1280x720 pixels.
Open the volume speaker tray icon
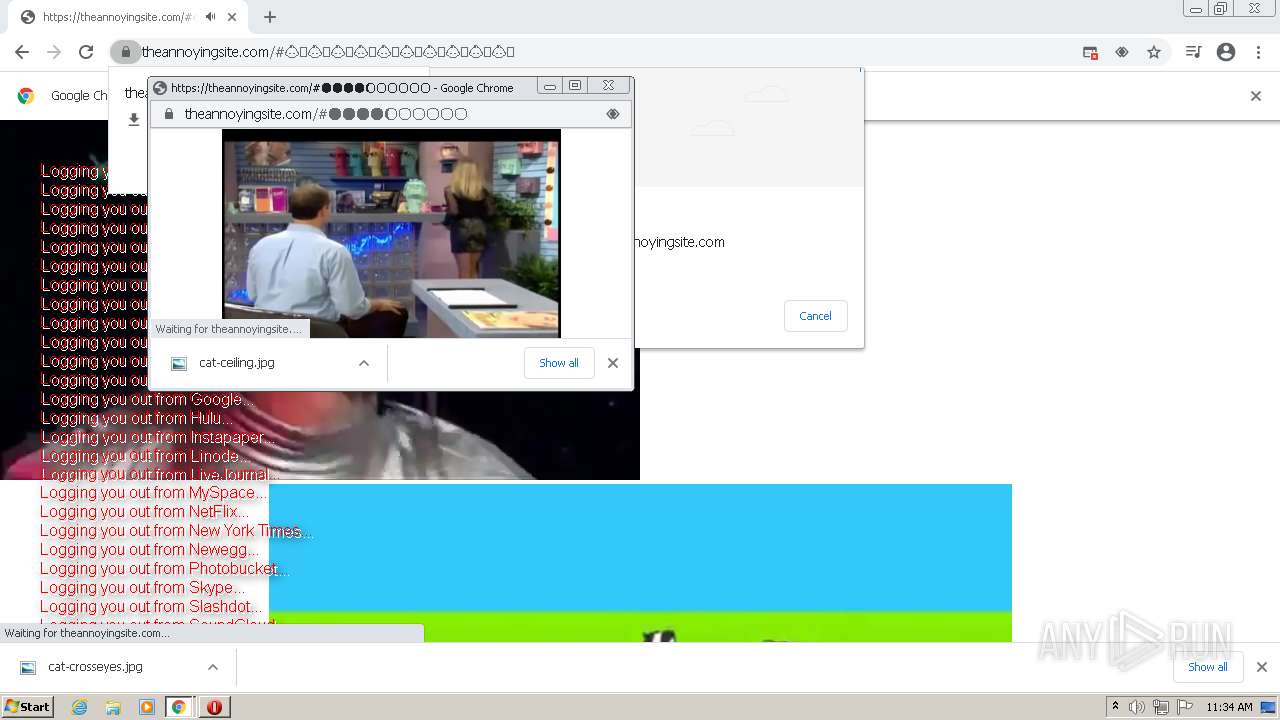(1137, 707)
